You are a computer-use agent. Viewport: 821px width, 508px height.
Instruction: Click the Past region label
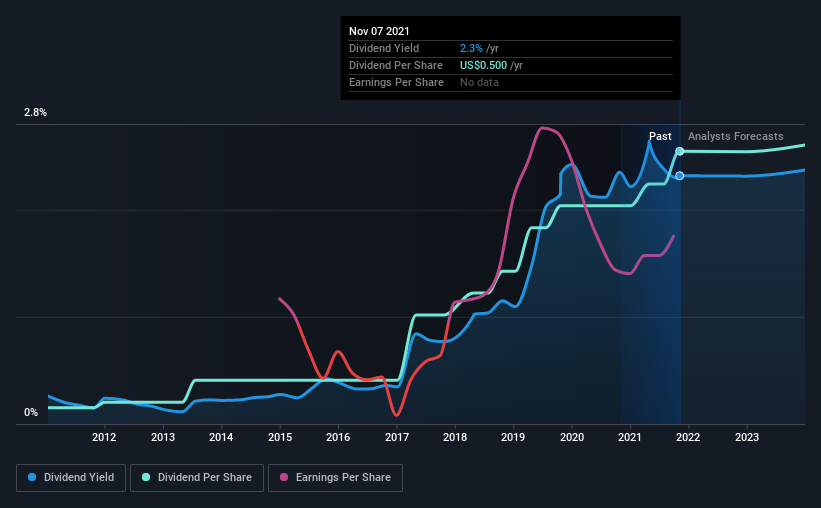[660, 136]
